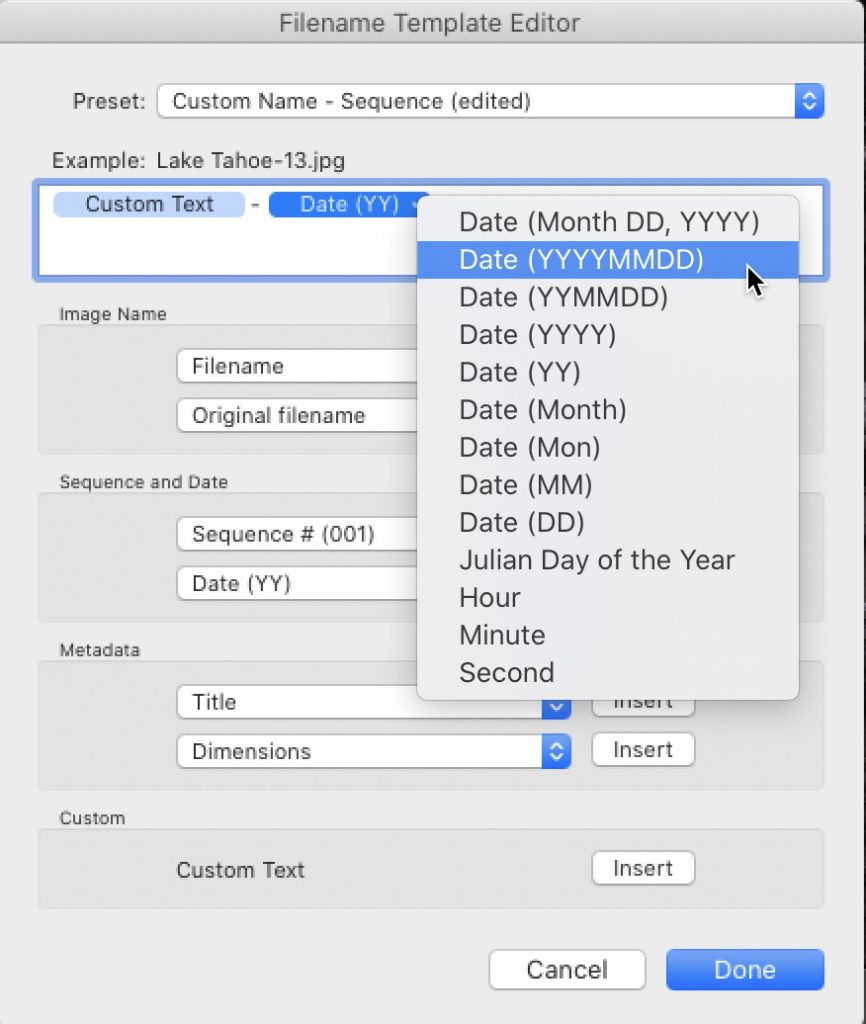Pick Date (MM) in the popup
The image size is (866, 1024).
525,485
